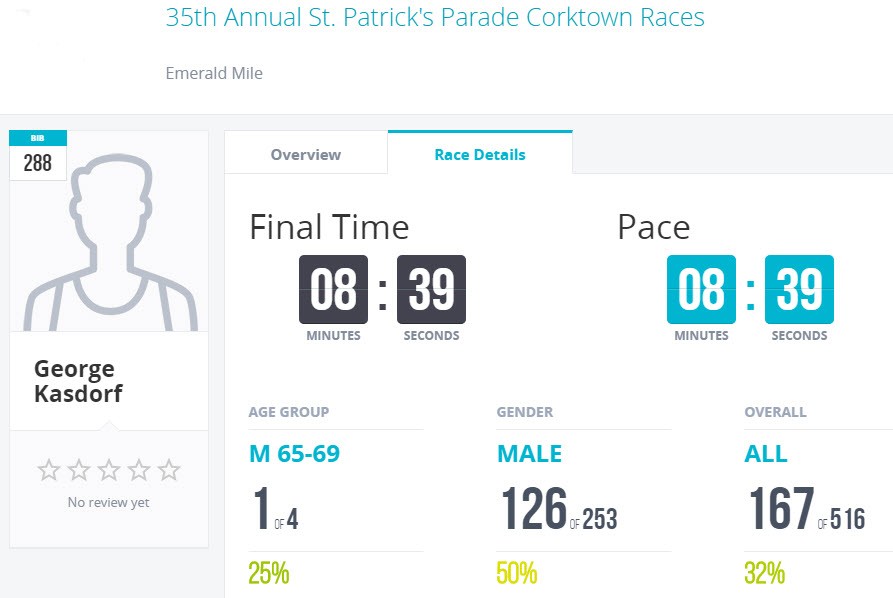Click the M 65-69 age group link
Screen dimensions: 893x598
point(294,454)
